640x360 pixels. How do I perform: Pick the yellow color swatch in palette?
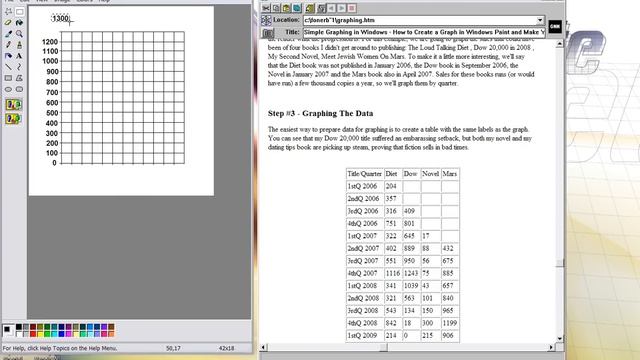(x=40, y=334)
